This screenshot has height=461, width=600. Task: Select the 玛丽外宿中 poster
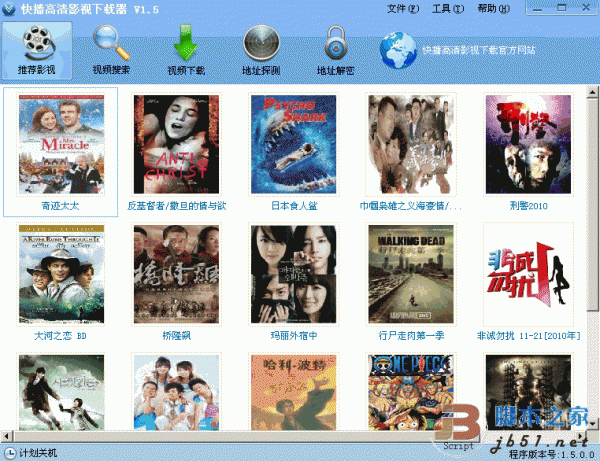(x=293, y=274)
